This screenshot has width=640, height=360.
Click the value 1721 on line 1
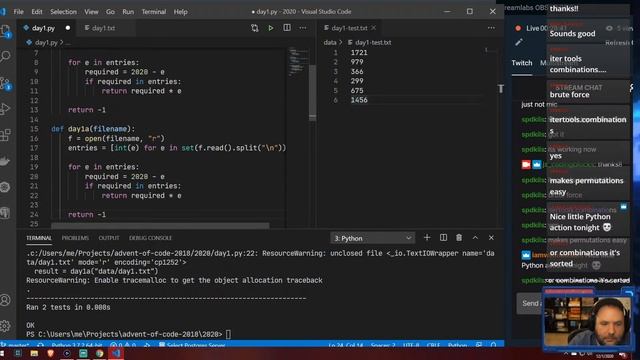359,53
